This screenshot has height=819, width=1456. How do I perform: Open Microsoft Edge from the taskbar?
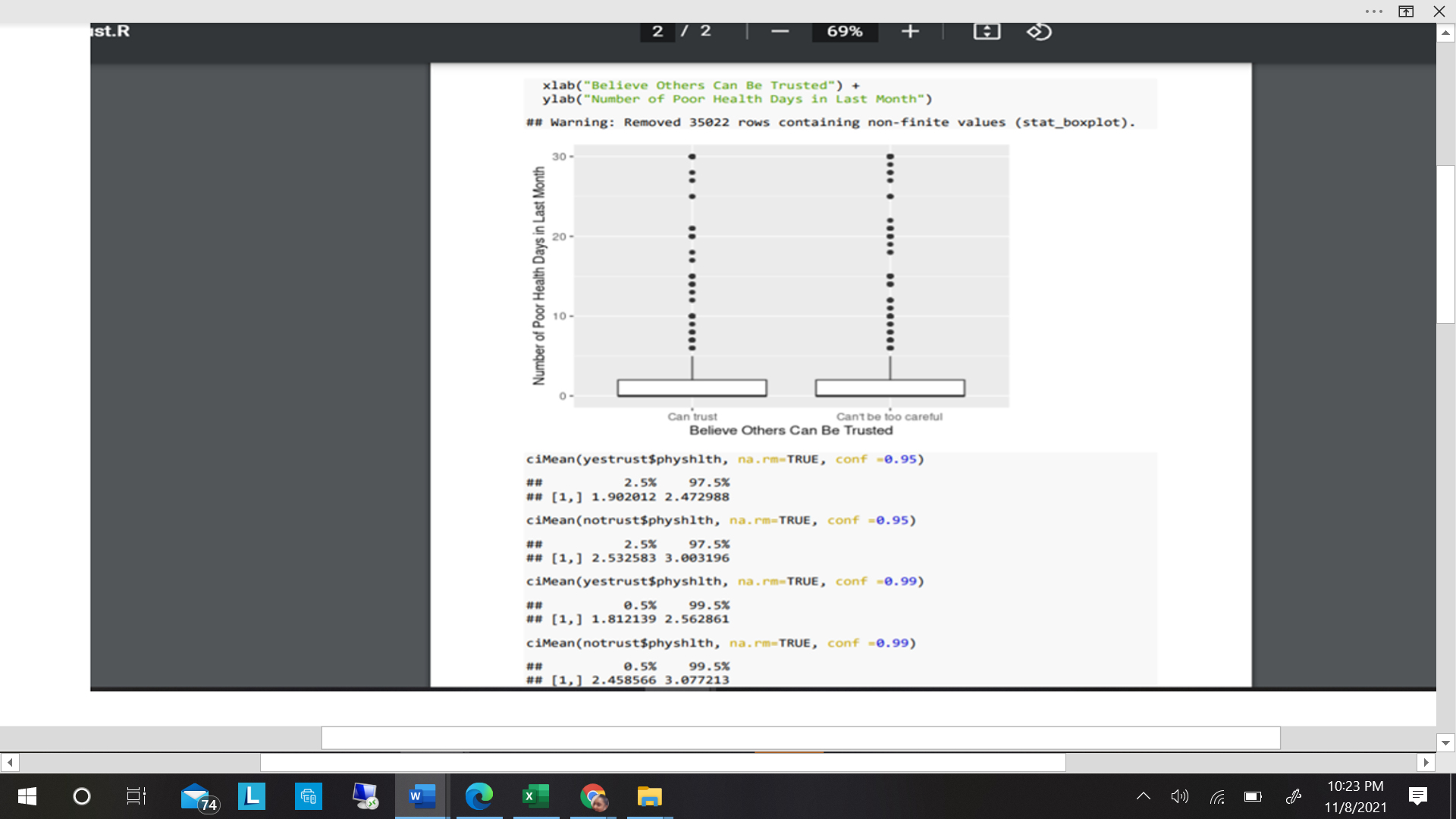tap(479, 796)
